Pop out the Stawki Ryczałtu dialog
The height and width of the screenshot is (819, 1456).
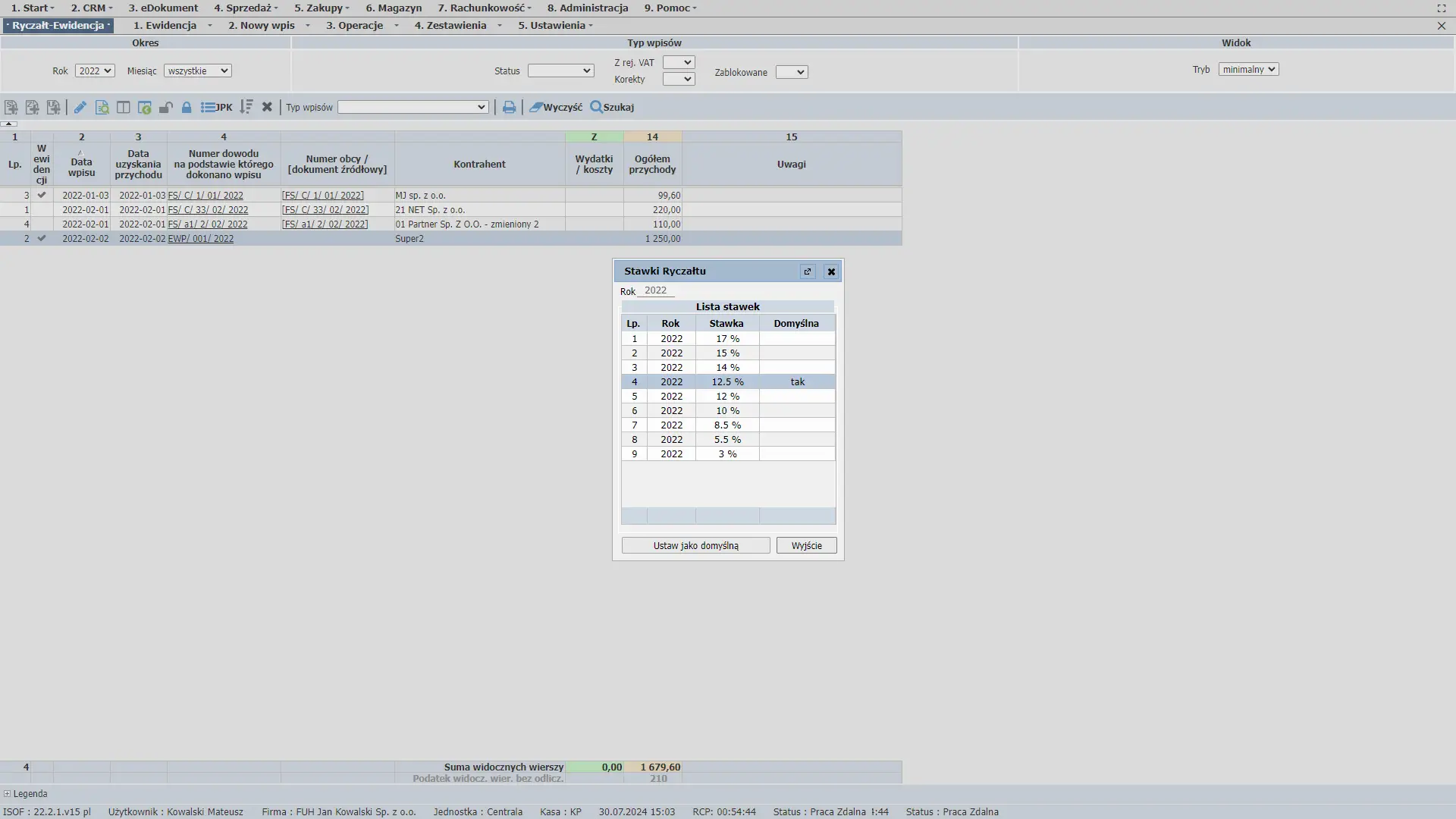(x=808, y=271)
